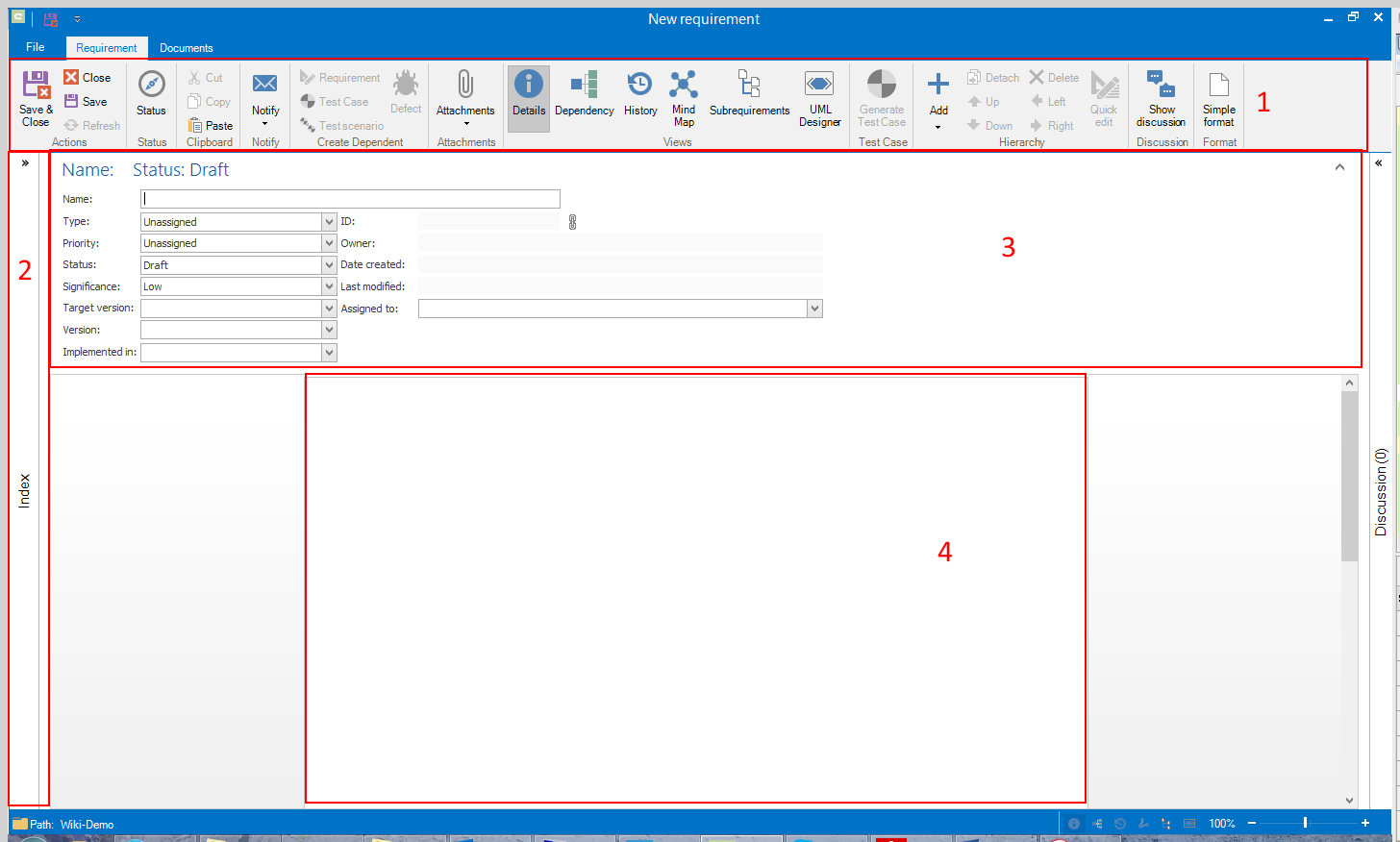Click the zoom slider handle in the status bar

[1305, 823]
